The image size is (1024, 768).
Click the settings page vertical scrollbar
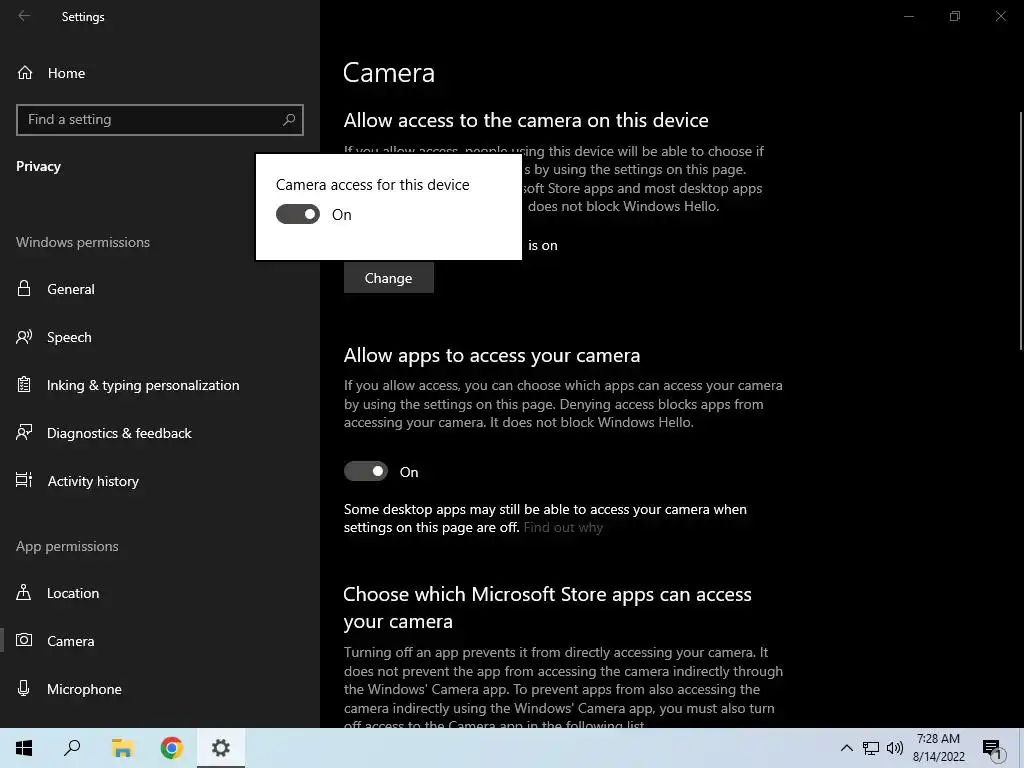(1021, 229)
